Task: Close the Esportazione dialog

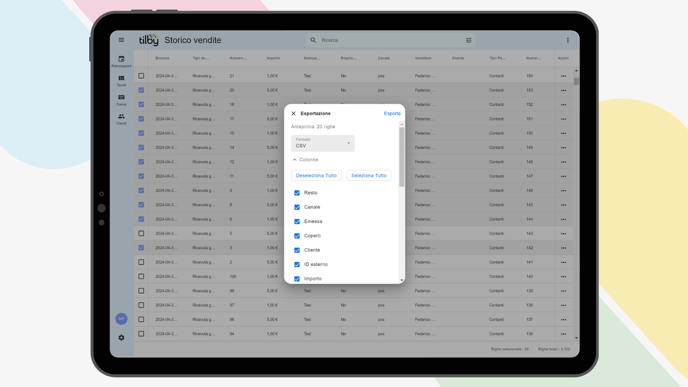Action: pyautogui.click(x=294, y=113)
